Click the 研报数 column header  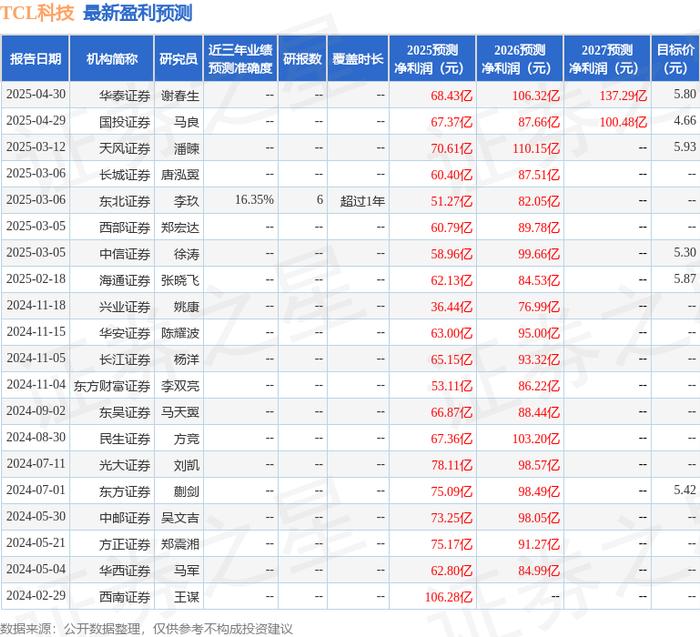tap(302, 59)
